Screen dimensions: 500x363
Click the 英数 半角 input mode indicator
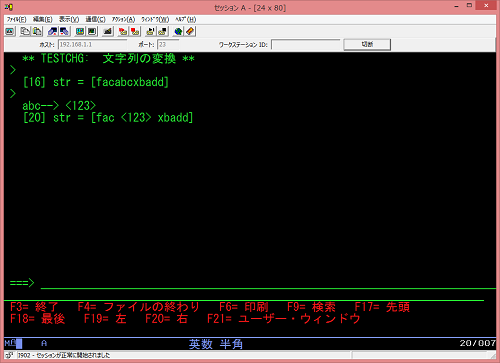click(216, 344)
